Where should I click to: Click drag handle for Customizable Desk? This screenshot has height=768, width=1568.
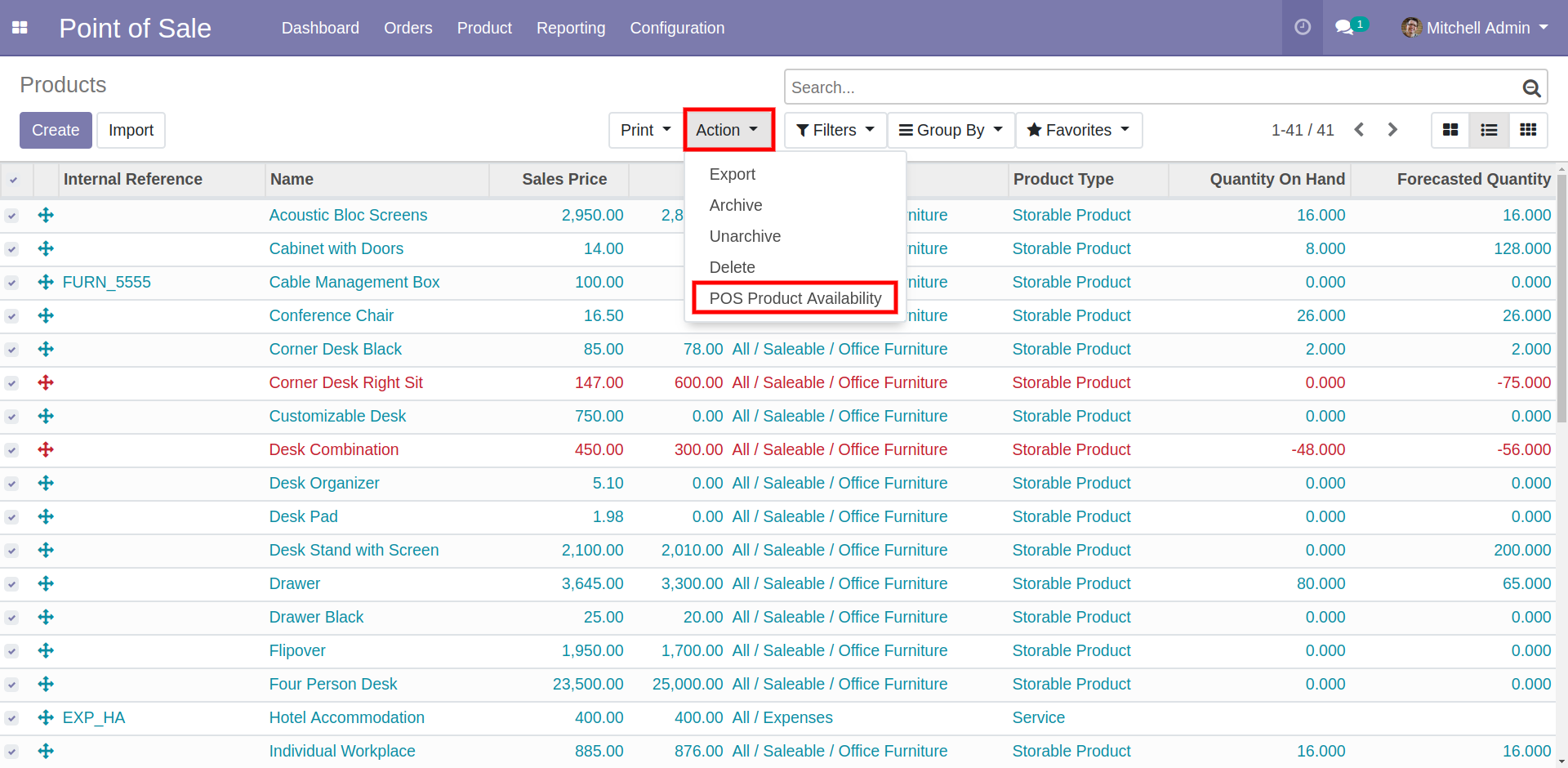[46, 416]
